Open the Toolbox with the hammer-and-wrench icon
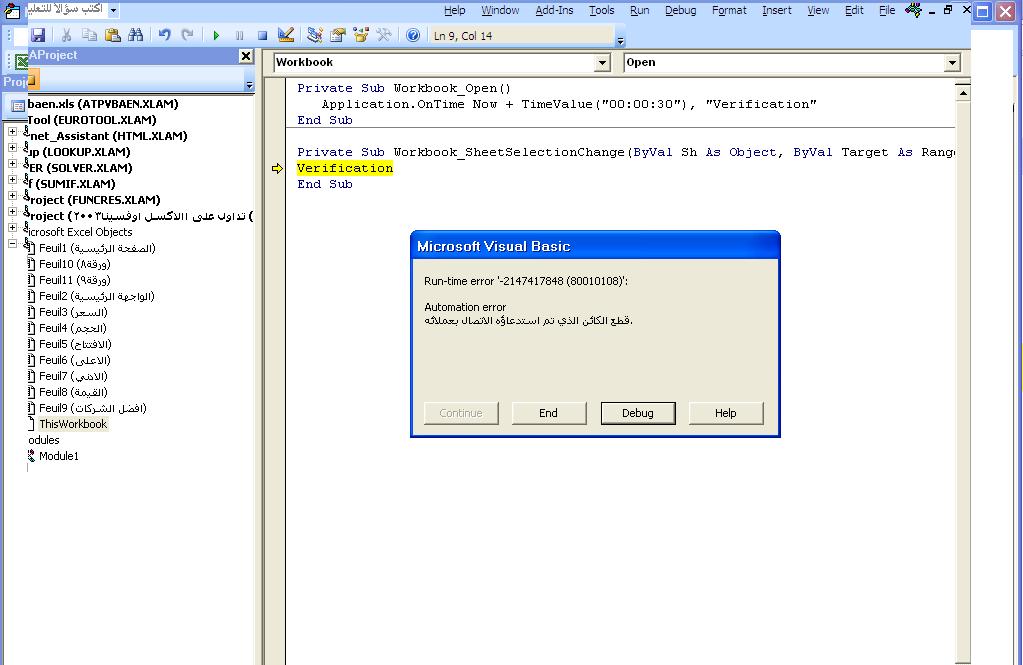Screen dimensions: 1023x665 point(384,35)
